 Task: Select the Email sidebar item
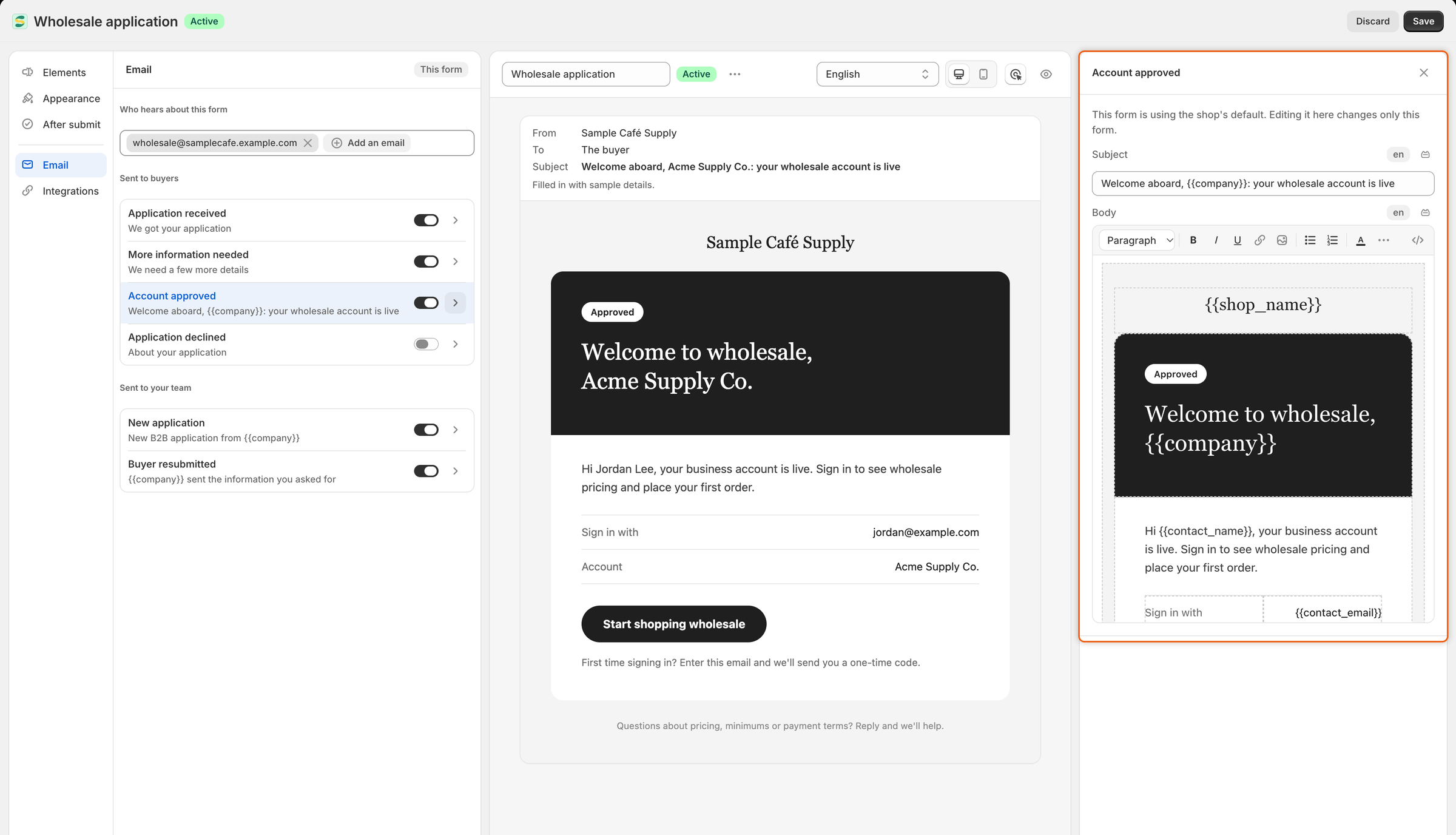click(x=61, y=165)
